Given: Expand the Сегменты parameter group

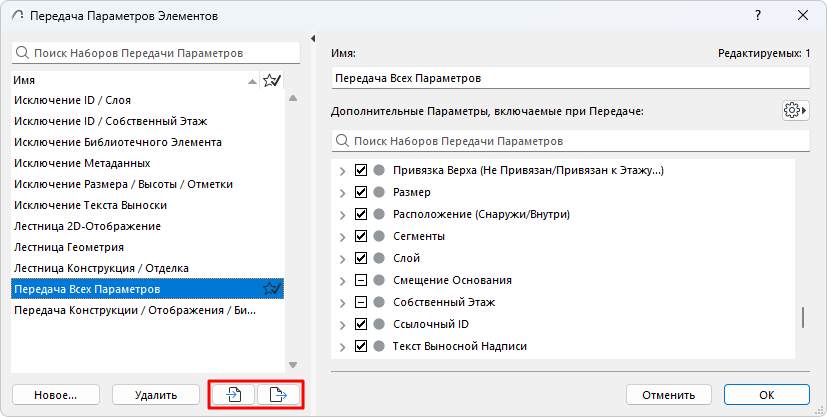Looking at the screenshot, I should [x=343, y=236].
